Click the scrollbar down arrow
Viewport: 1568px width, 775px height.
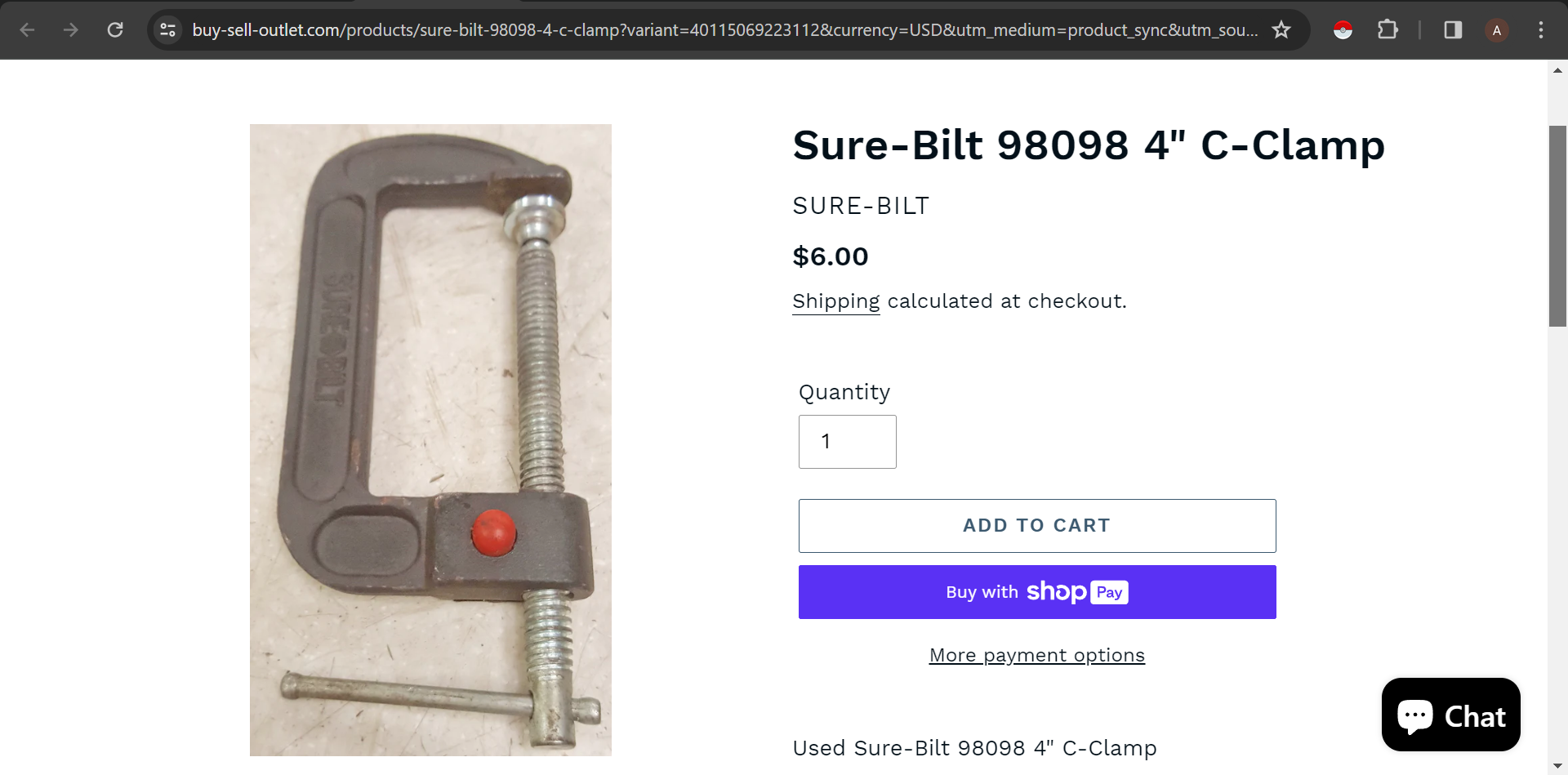1557,766
